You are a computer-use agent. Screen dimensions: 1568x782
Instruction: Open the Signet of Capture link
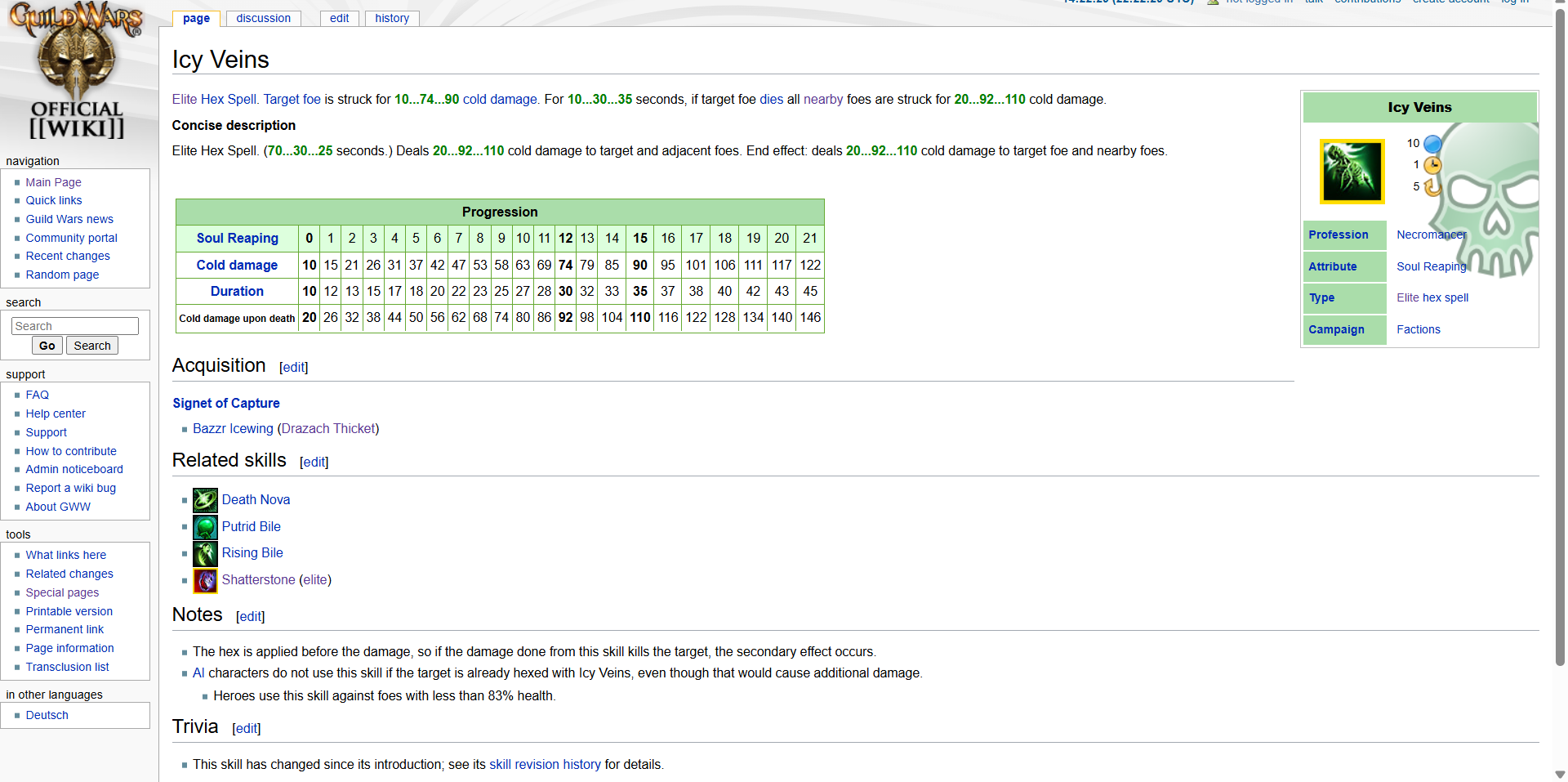tap(226, 403)
